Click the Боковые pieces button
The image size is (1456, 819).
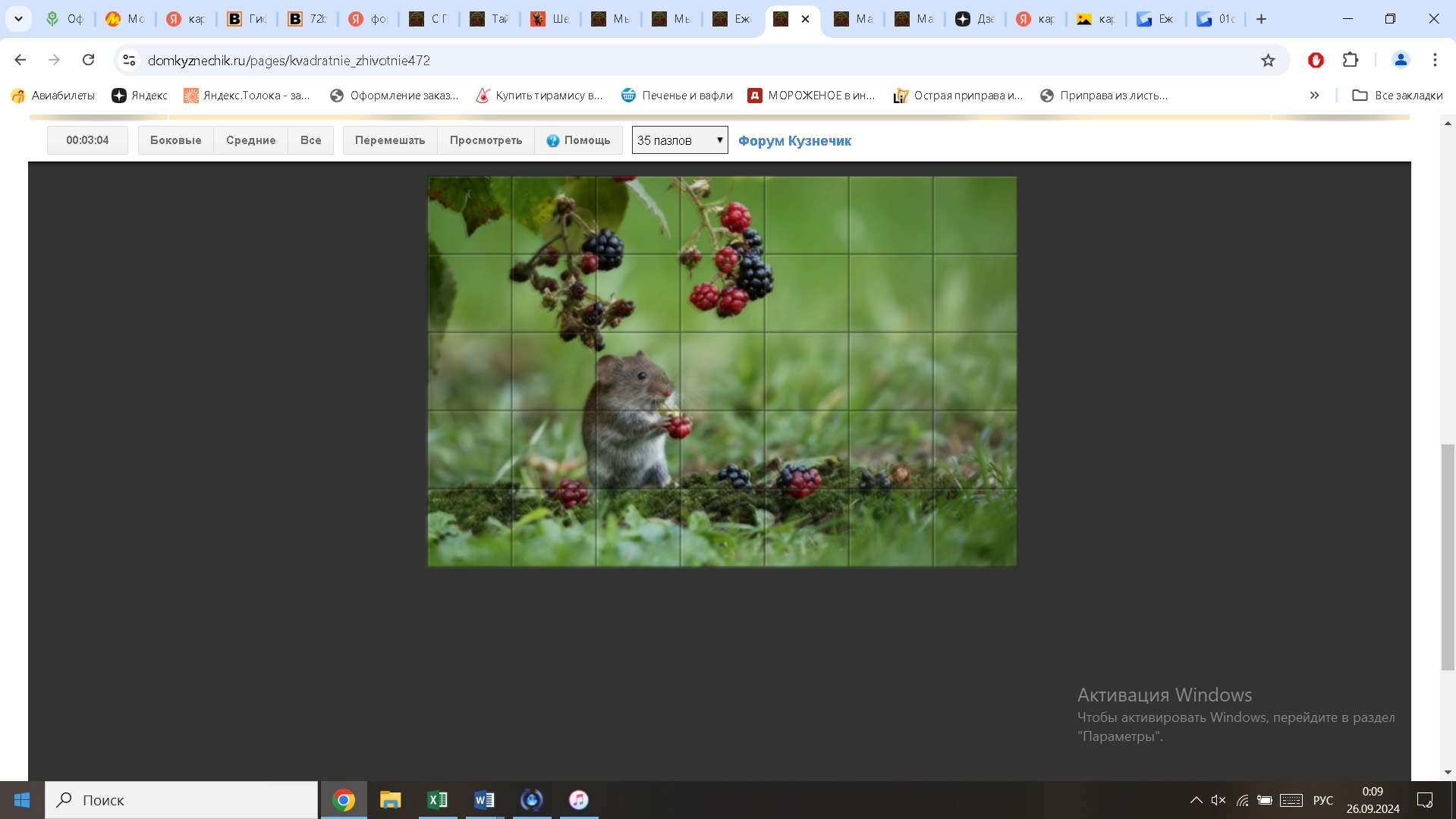(x=176, y=140)
